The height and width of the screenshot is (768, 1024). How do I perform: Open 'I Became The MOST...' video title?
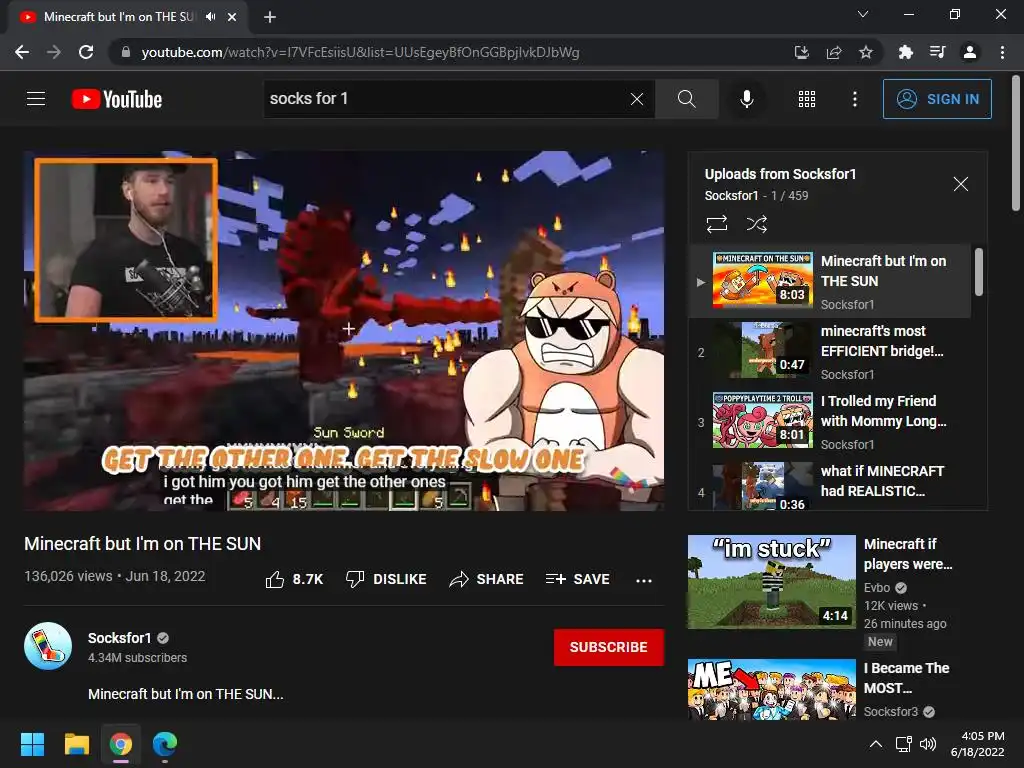coord(906,678)
